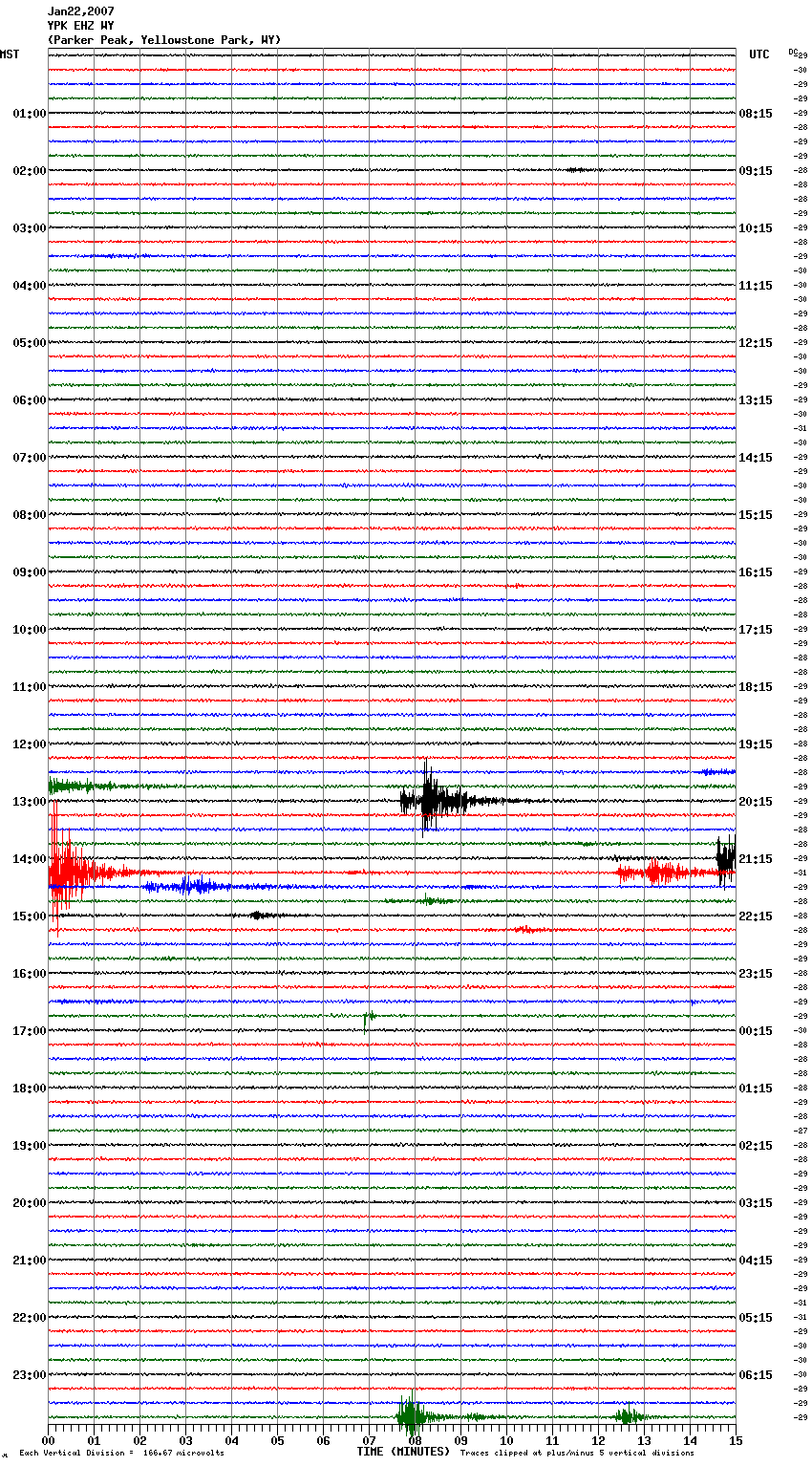Click the Parker Peak, Yellowstone Park location title

point(164,40)
